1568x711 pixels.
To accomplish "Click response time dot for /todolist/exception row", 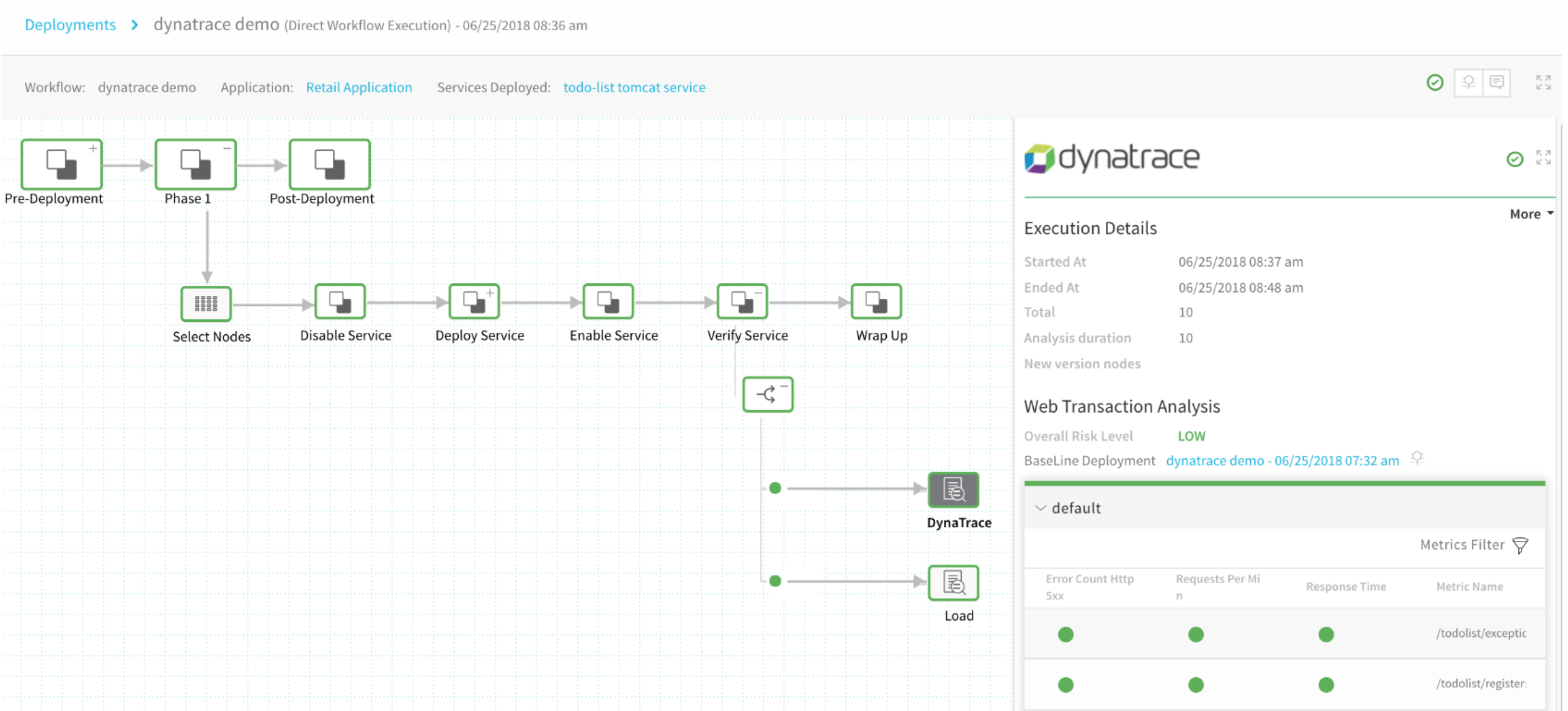I will (1327, 634).
